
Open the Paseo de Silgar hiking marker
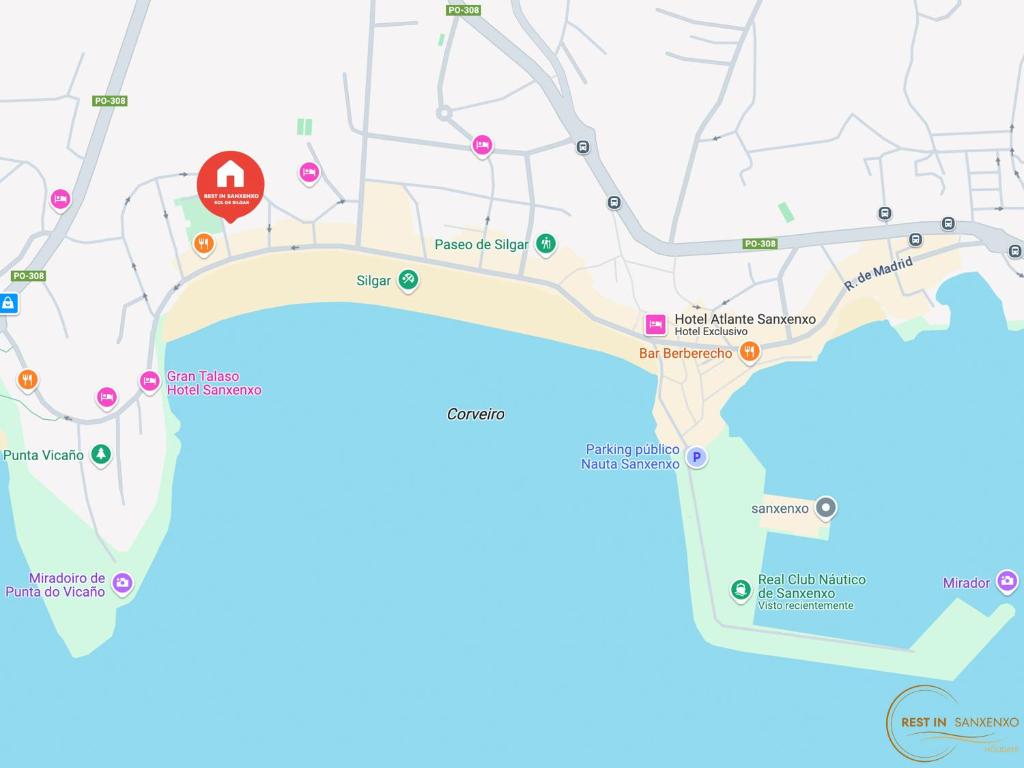[545, 244]
